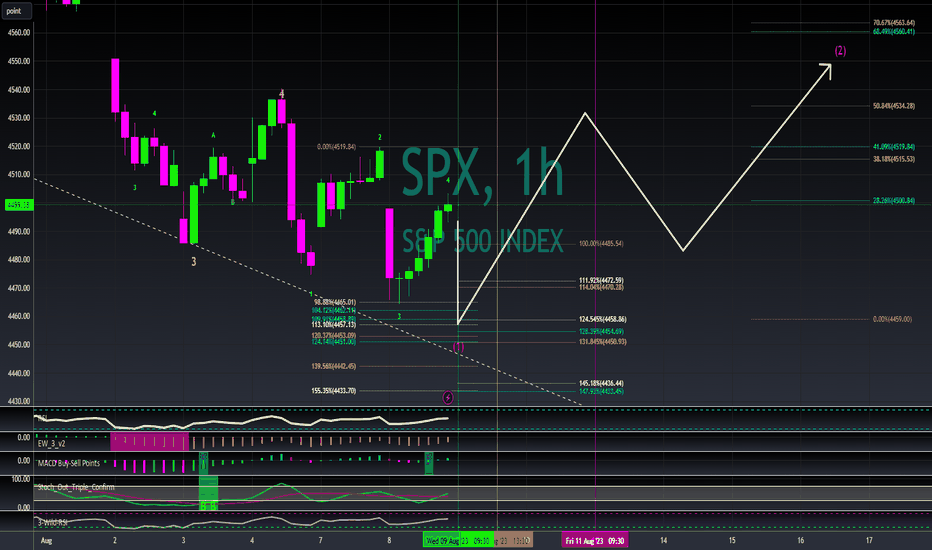The height and width of the screenshot is (550, 932).
Task: Select the Stoch_Out_Triple_Confirm indicator label
Action: pos(75,487)
